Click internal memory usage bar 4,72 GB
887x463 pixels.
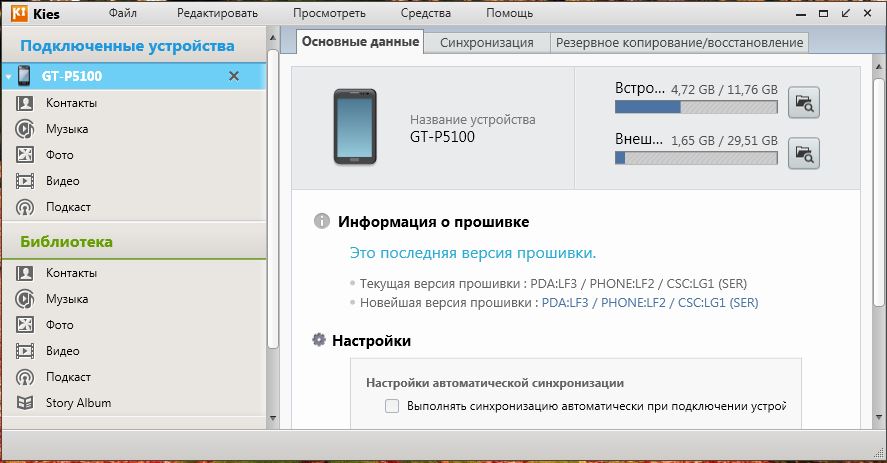pyautogui.click(x=696, y=106)
